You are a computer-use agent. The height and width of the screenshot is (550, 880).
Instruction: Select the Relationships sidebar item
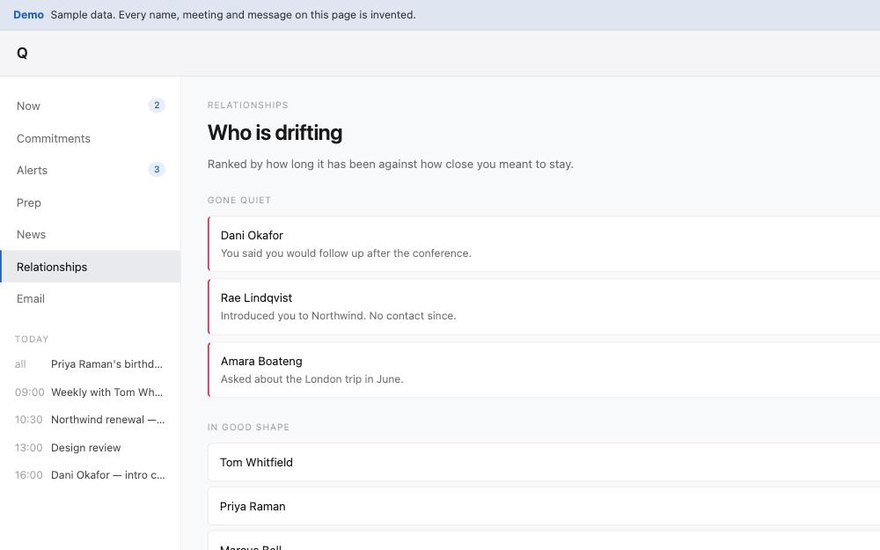coord(90,267)
